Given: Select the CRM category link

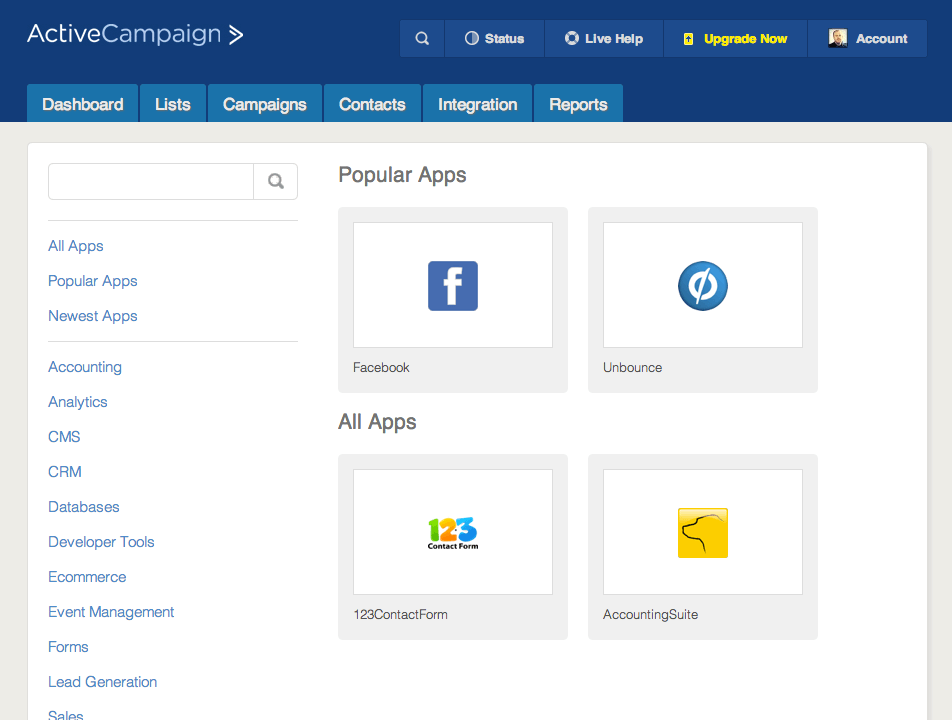Looking at the screenshot, I should (65, 472).
